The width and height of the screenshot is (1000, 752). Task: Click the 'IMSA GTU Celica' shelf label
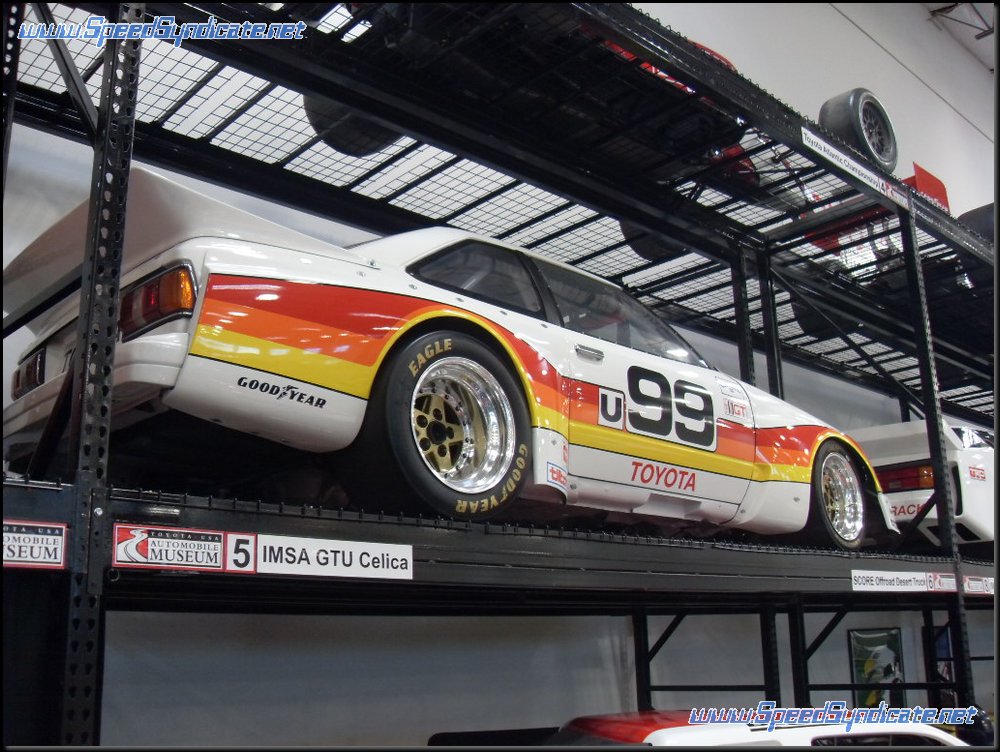pyautogui.click(x=335, y=558)
